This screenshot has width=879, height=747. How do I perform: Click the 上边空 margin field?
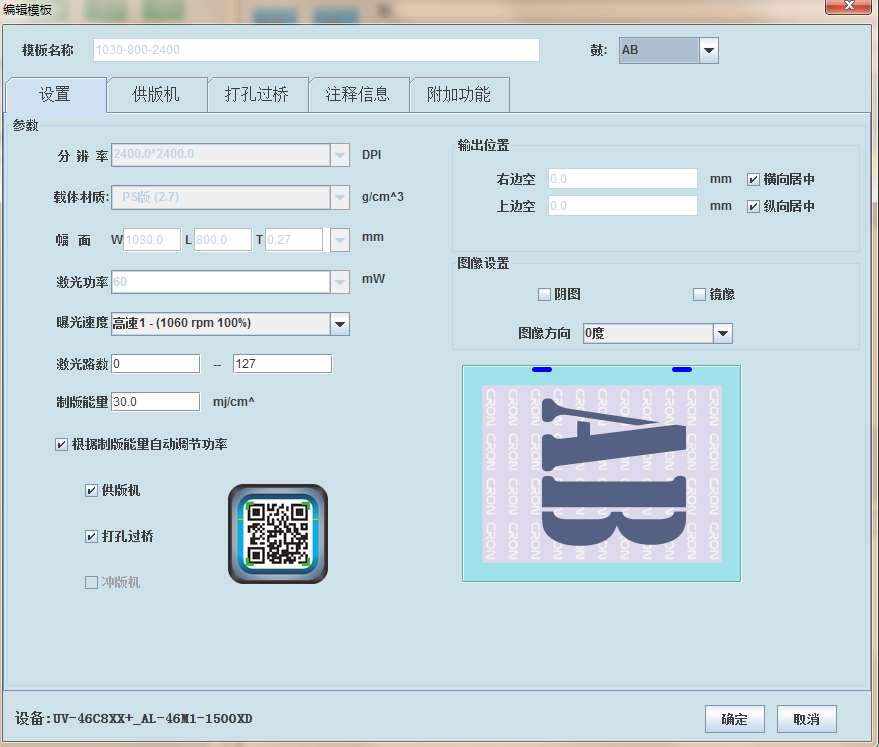click(622, 206)
